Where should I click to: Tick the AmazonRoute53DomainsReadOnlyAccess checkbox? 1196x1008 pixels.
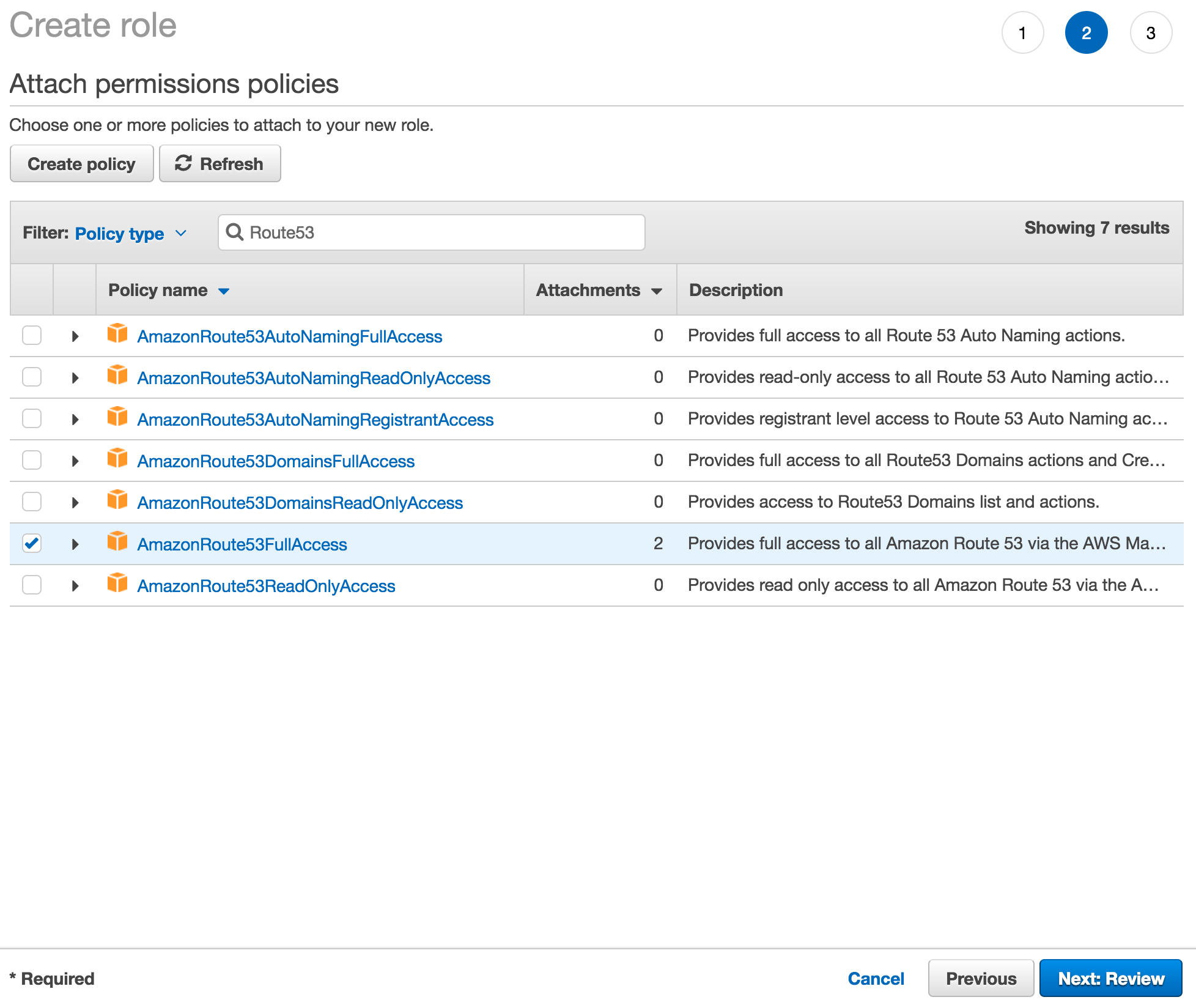point(32,502)
